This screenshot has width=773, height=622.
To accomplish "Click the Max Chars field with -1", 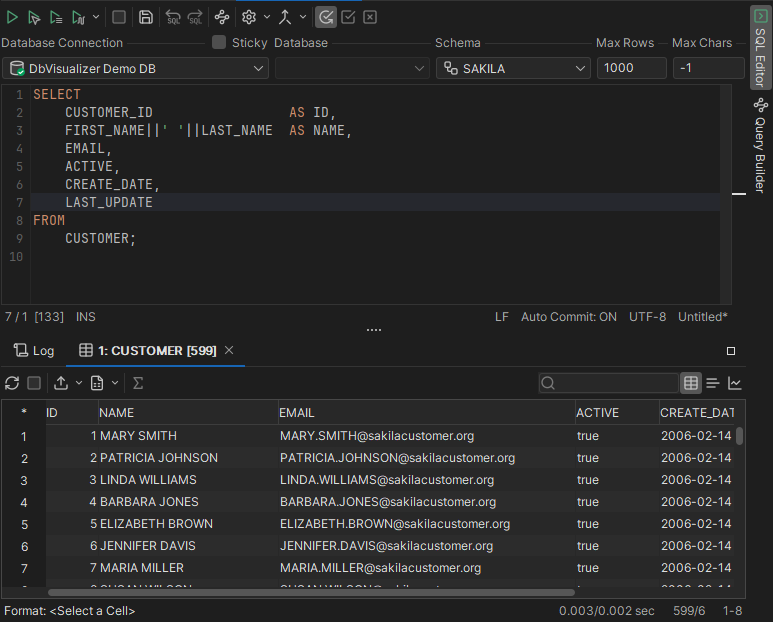I will point(708,68).
